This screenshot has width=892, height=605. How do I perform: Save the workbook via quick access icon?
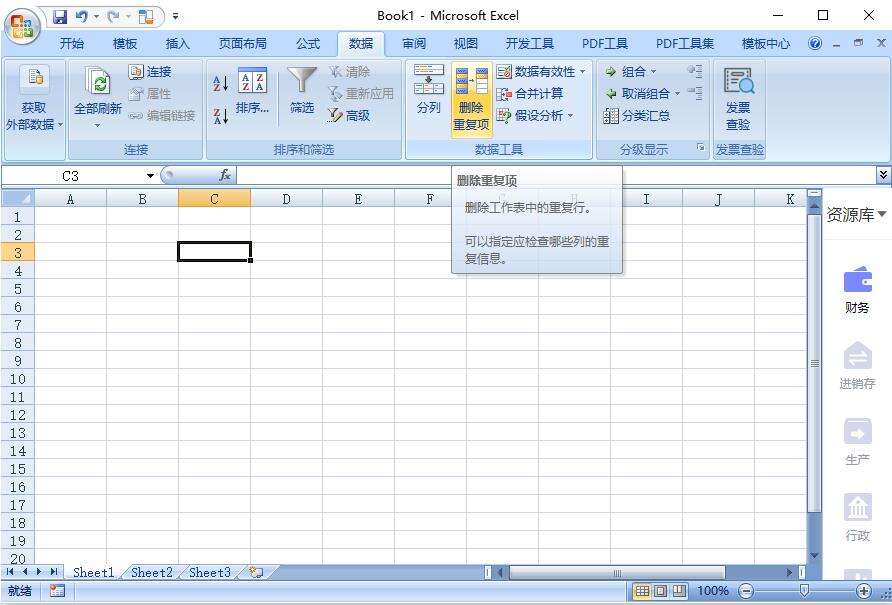(x=60, y=17)
